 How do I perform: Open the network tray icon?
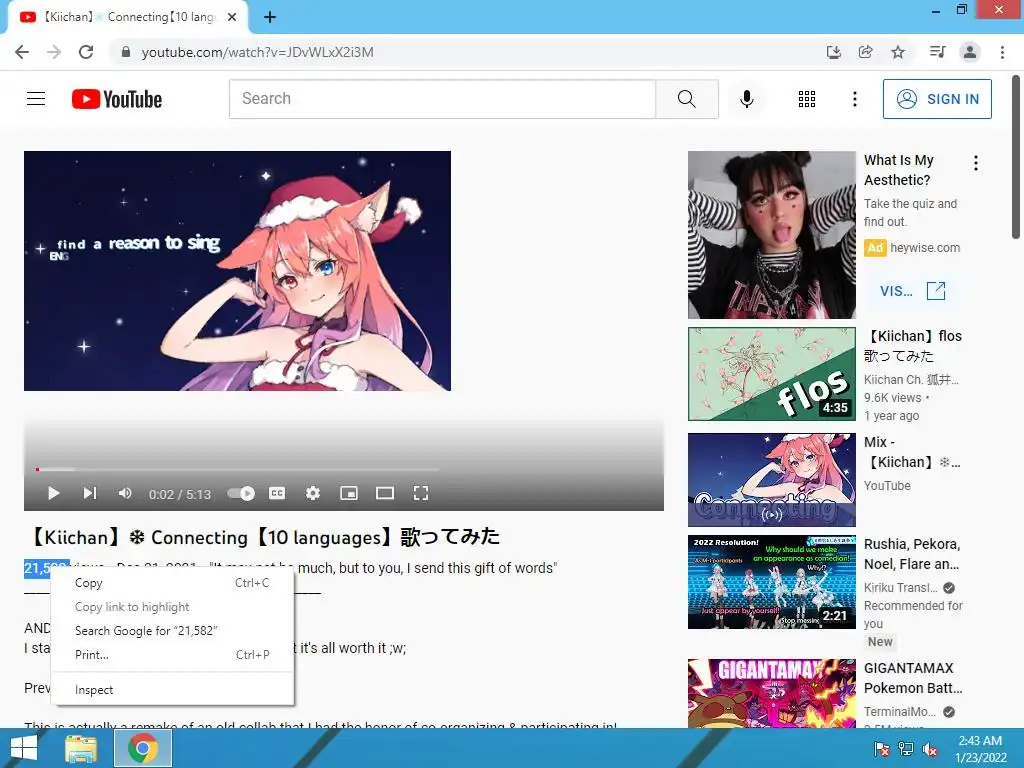point(906,749)
